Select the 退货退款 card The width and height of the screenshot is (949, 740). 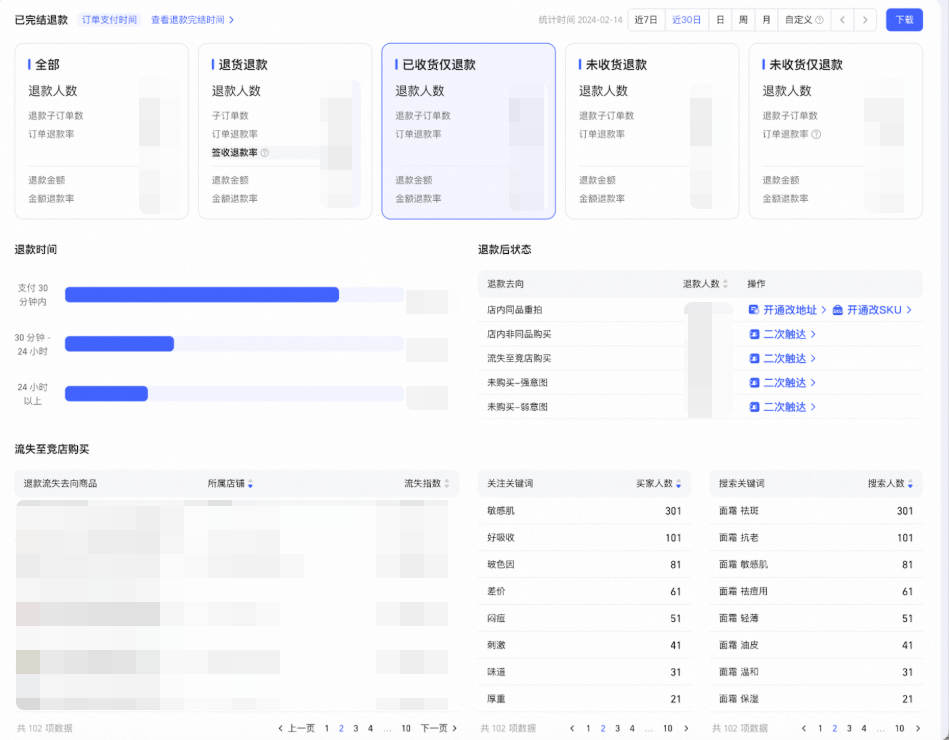click(285, 131)
